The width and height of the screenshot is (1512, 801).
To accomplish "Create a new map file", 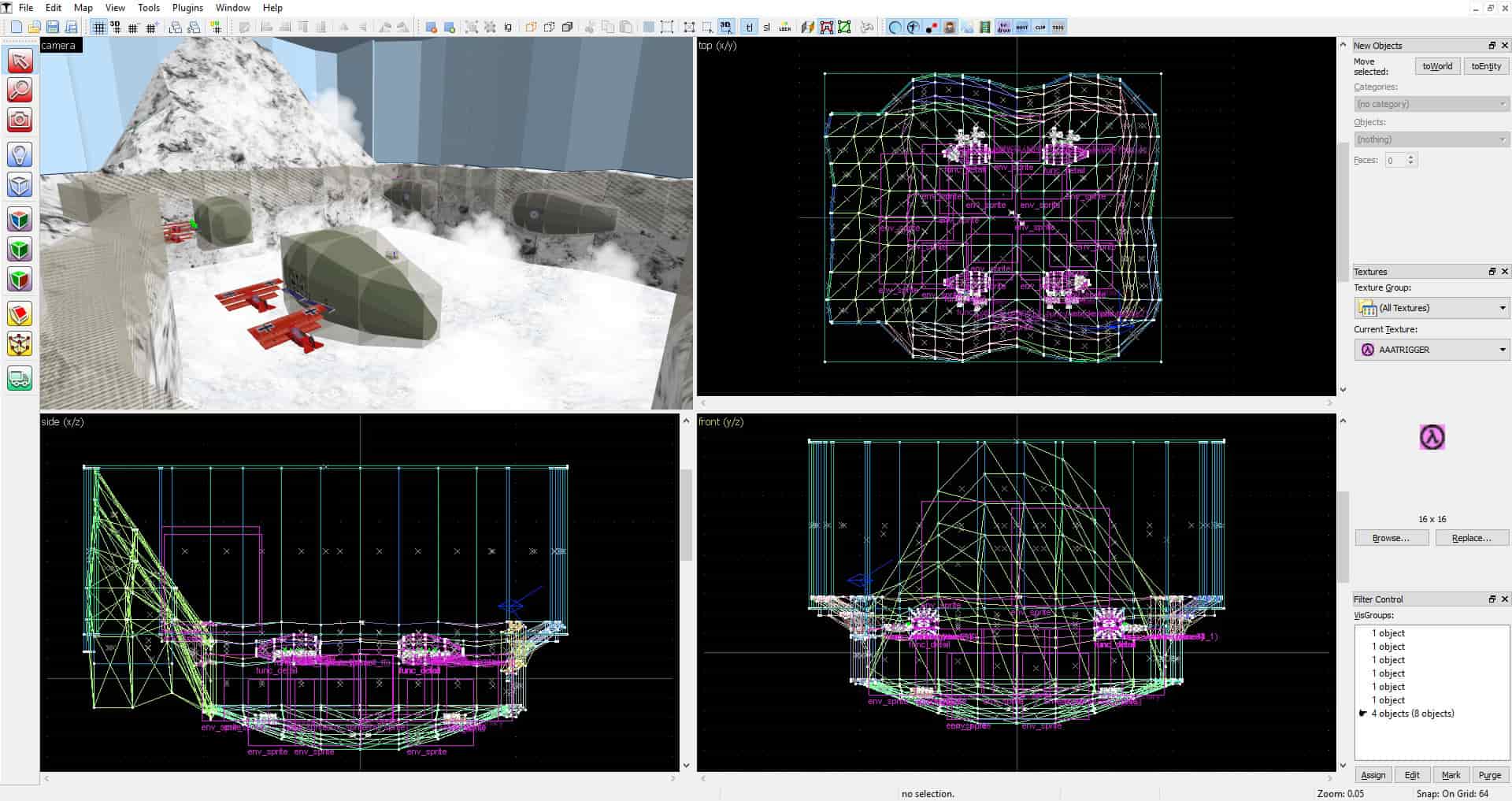I will point(16,28).
